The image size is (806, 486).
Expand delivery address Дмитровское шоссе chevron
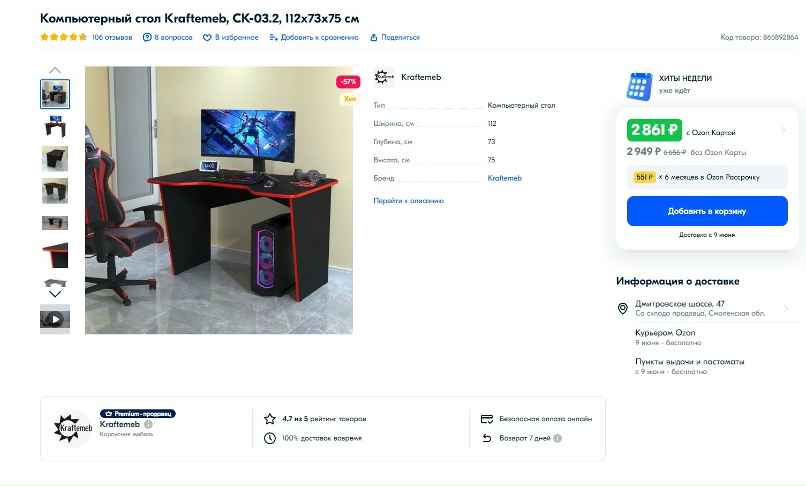point(785,309)
